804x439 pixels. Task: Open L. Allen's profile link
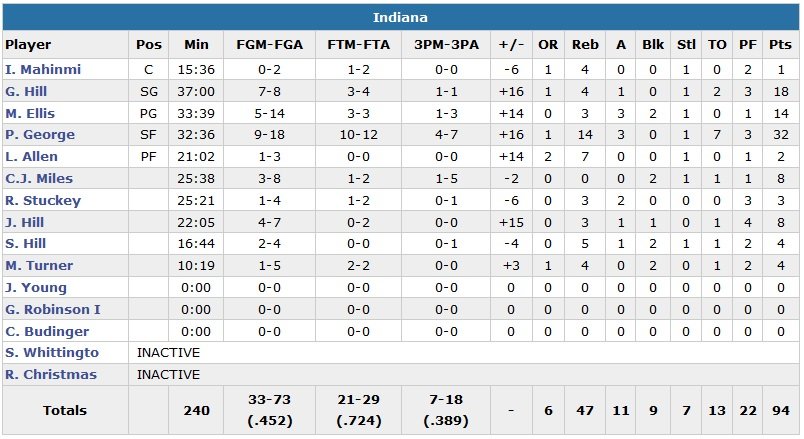point(32,157)
